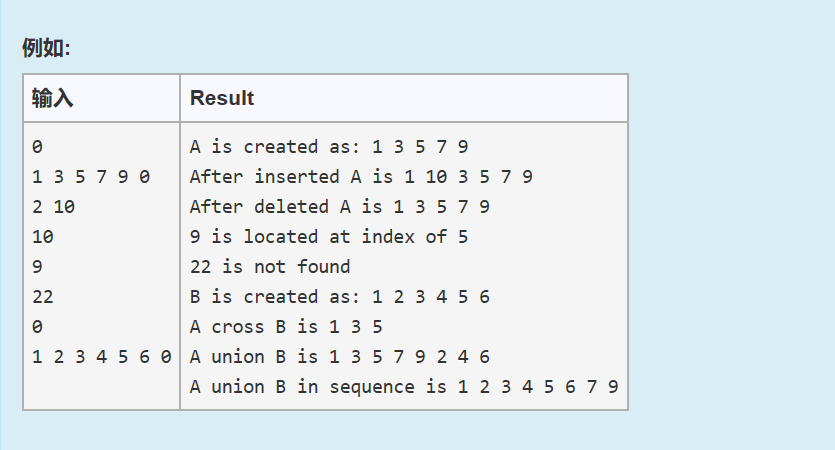Screen dimensions: 835x450
Task: Click input line '10' below '2 10'
Action: coord(43,237)
